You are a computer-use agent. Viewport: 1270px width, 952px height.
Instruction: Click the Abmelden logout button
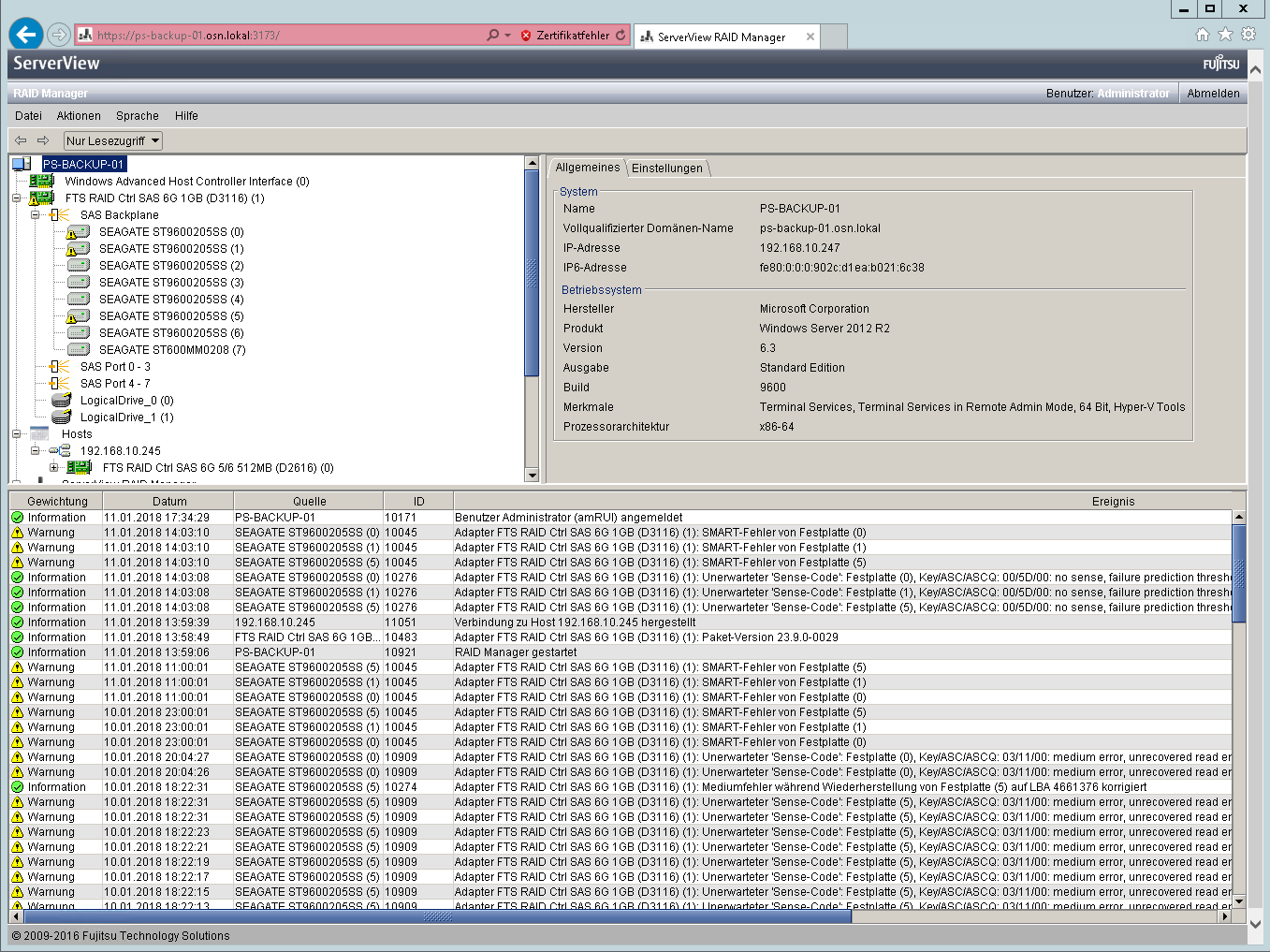pos(1213,94)
